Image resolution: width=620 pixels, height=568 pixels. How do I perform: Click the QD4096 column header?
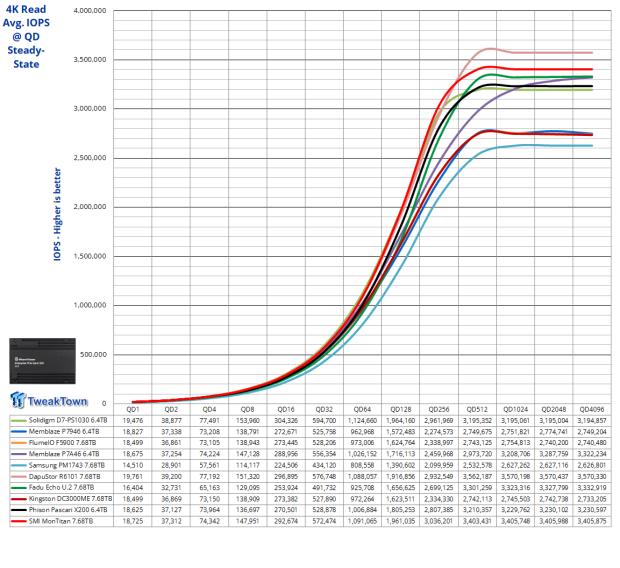[592, 409]
